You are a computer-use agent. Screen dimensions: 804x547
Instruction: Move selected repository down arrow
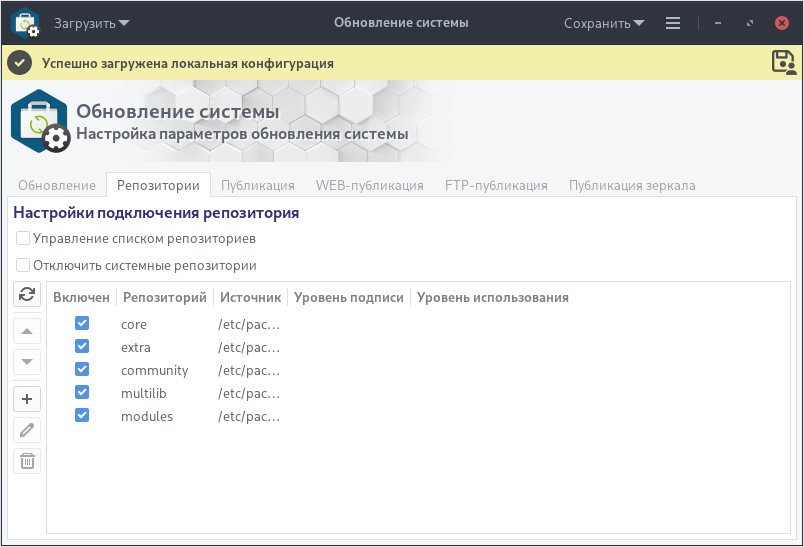[27, 362]
